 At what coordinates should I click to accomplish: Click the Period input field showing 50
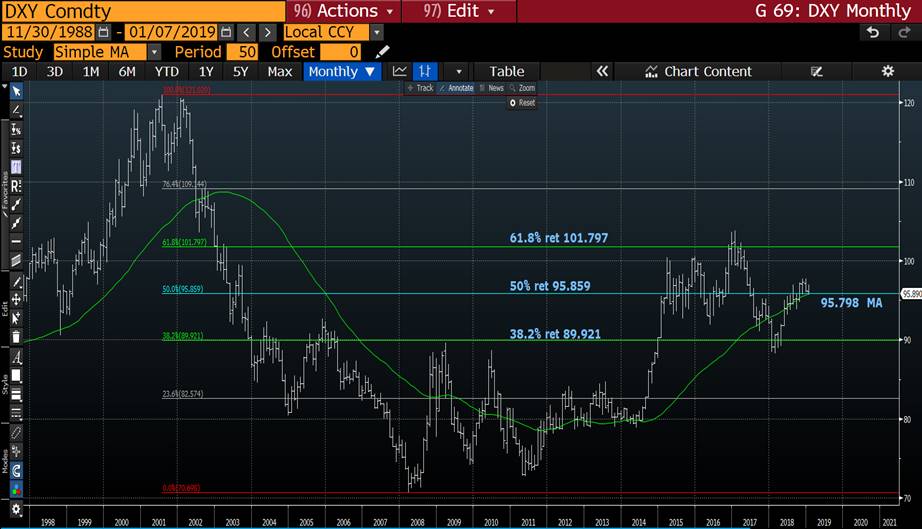click(x=243, y=52)
